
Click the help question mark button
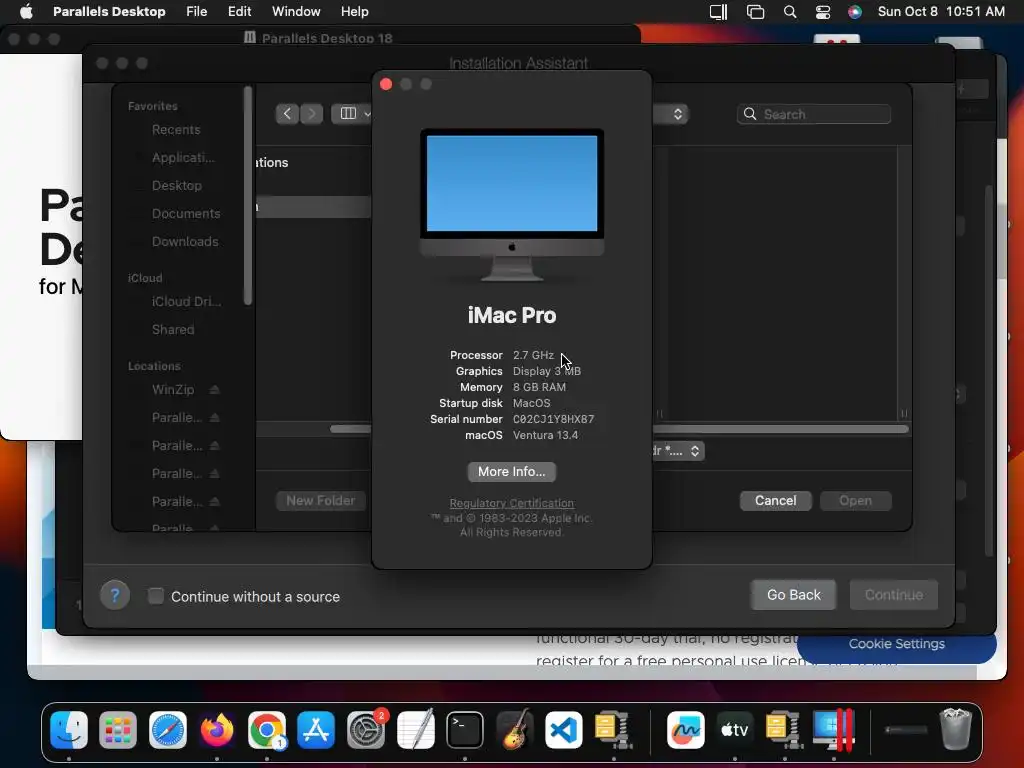point(114,595)
